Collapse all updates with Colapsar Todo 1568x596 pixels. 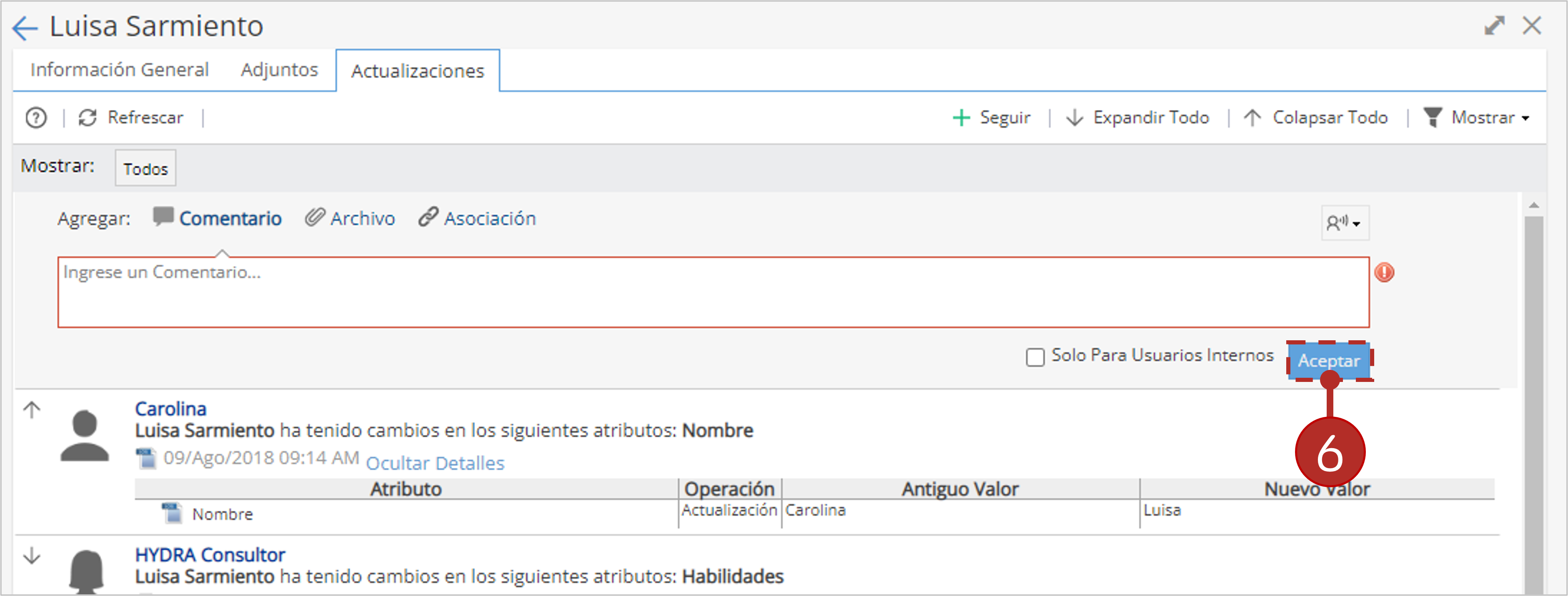click(1315, 117)
